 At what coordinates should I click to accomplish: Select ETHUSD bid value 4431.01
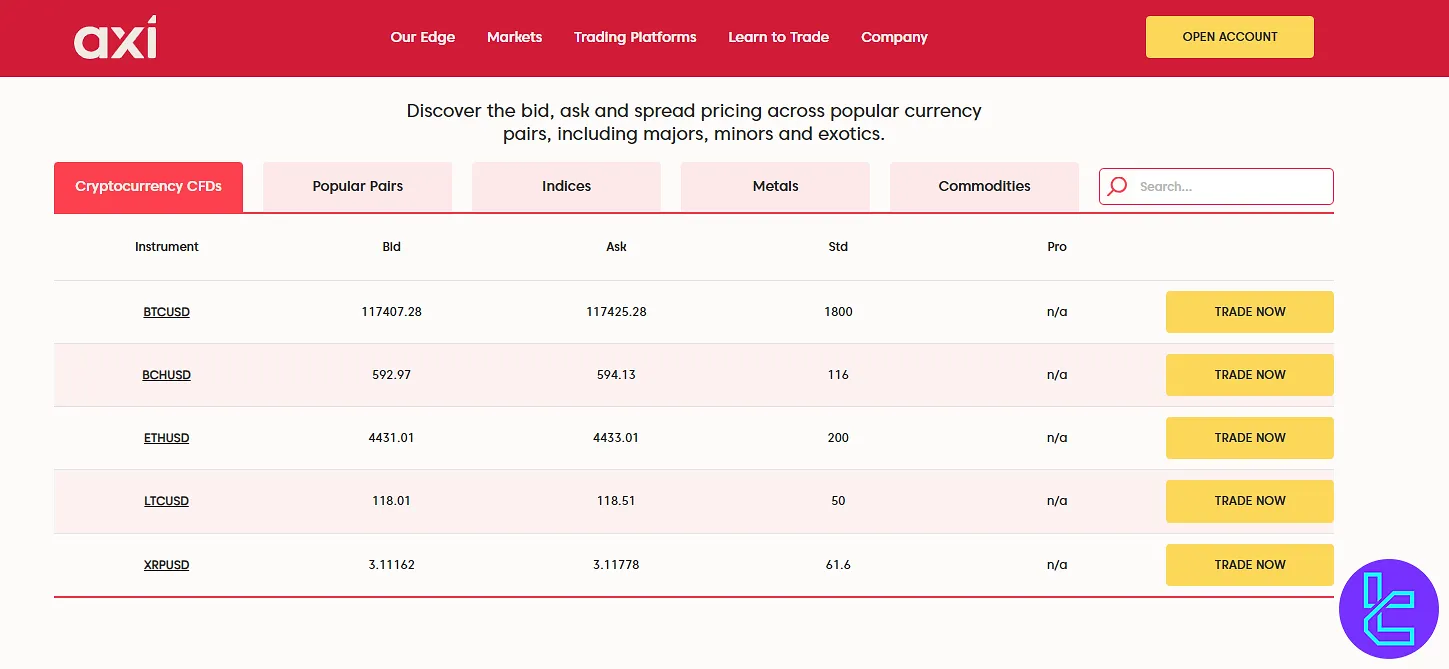(392, 438)
